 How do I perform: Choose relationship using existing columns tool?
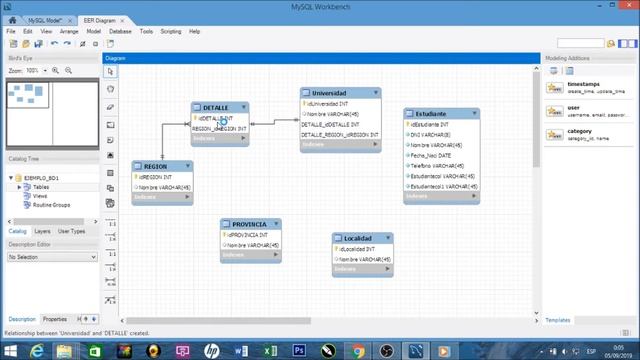(110, 300)
